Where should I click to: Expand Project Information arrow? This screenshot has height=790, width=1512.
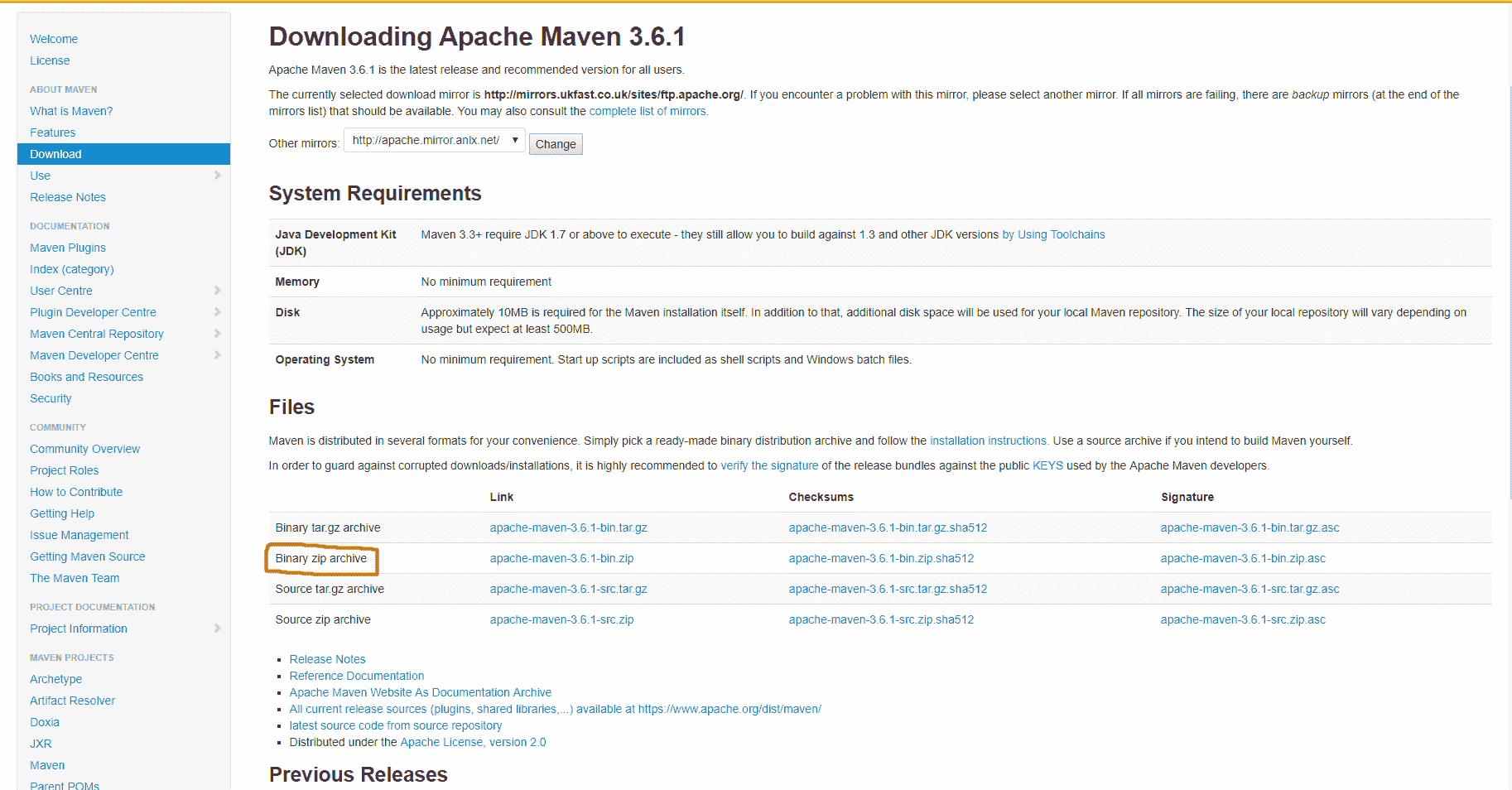click(217, 629)
